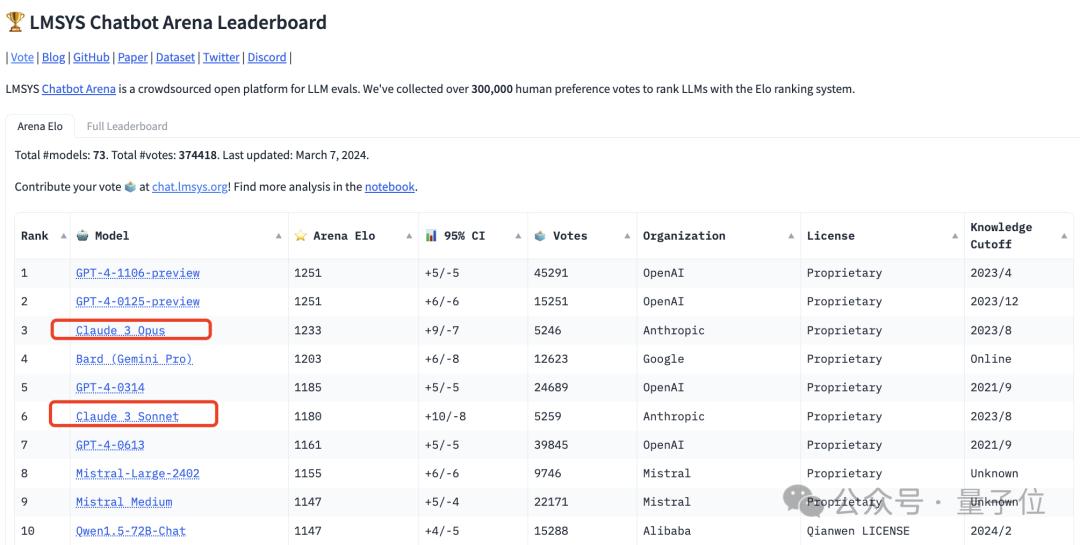Click sort arrow in Model header

tap(279, 236)
